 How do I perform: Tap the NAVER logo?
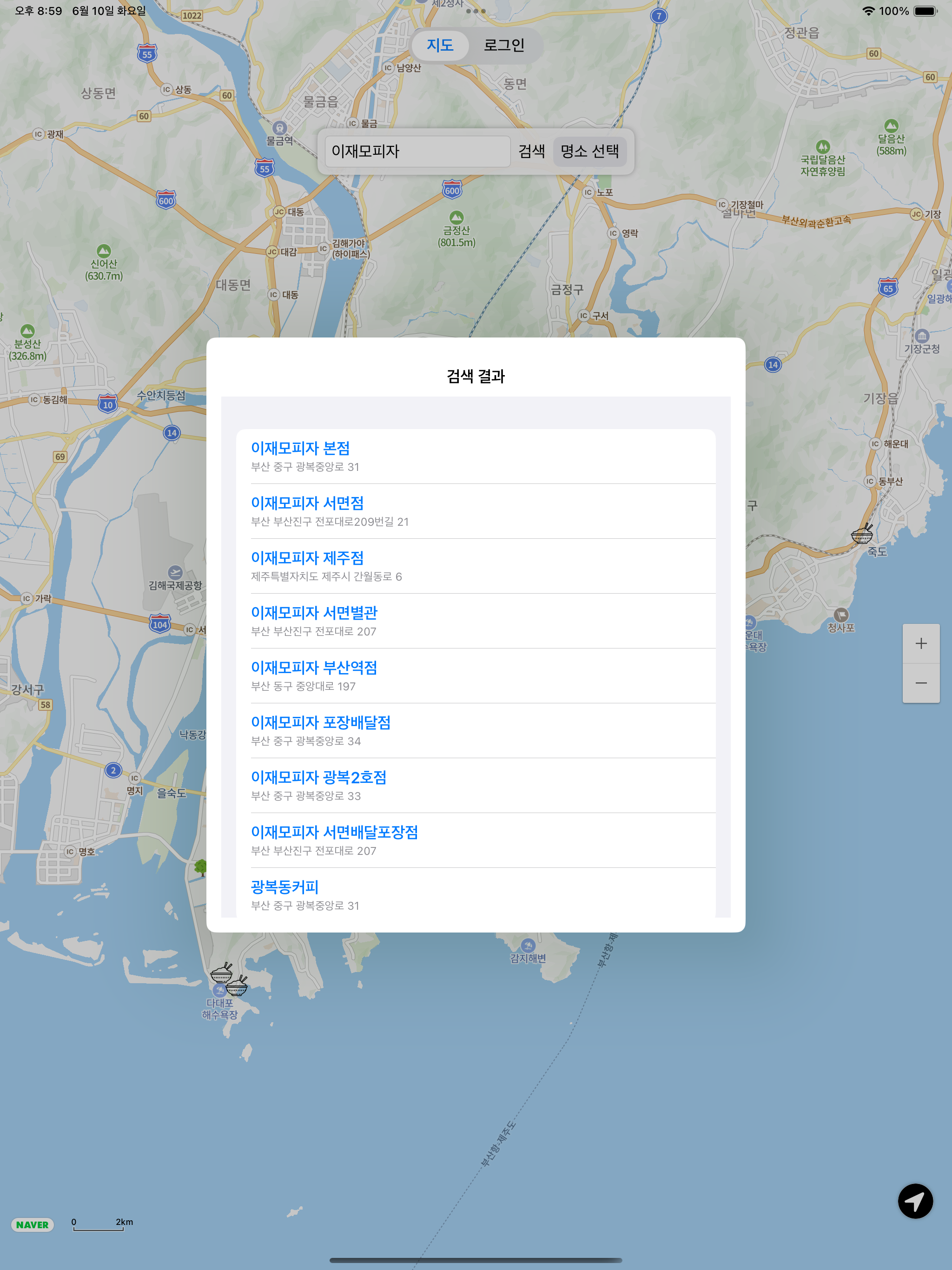coord(32,1224)
